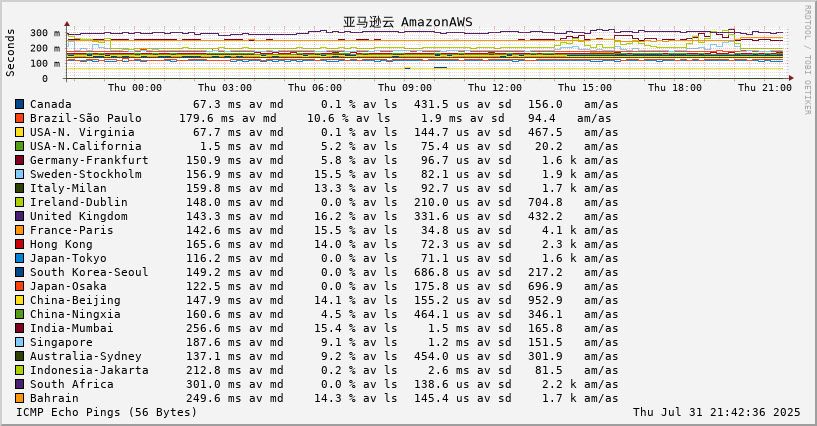Click the France-Paris orange swatch

(19, 230)
